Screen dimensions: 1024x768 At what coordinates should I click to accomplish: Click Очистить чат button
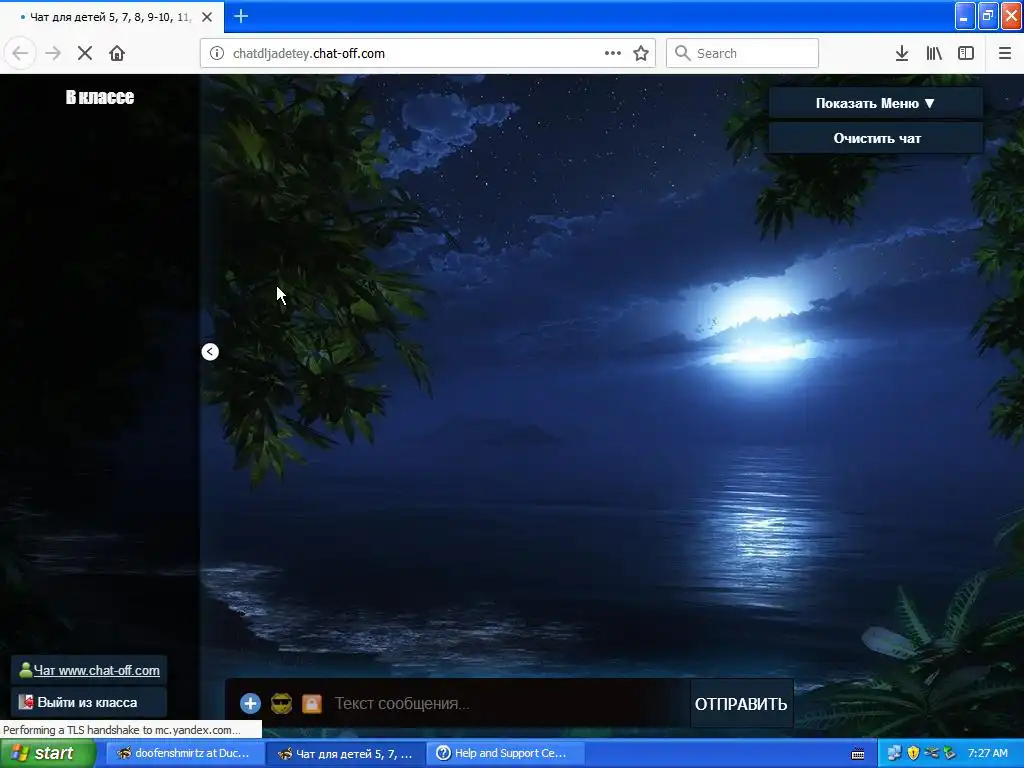click(x=875, y=138)
